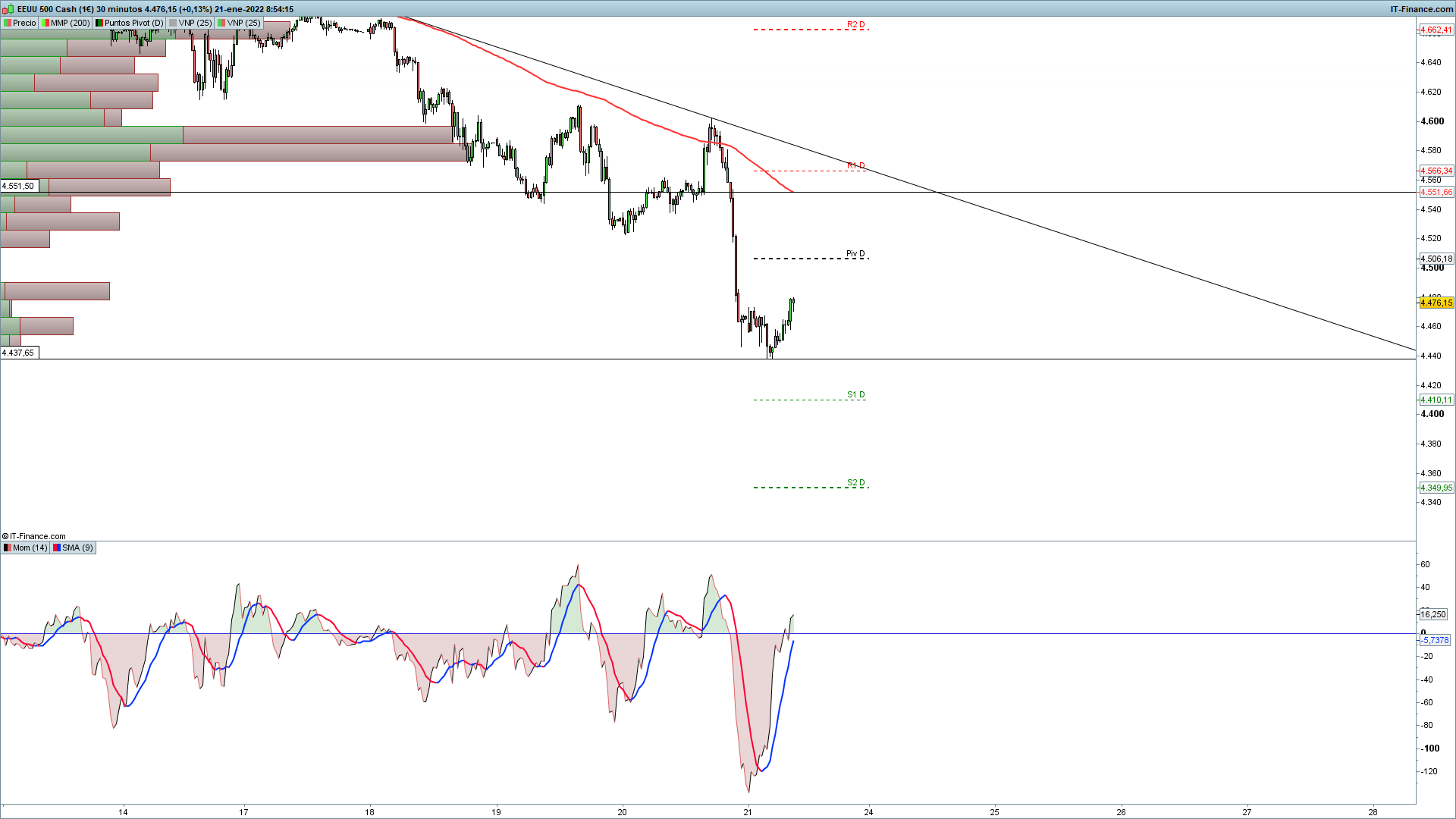1456x819 pixels.
Task: Click date label 14 on the time axis
Action: [x=123, y=812]
